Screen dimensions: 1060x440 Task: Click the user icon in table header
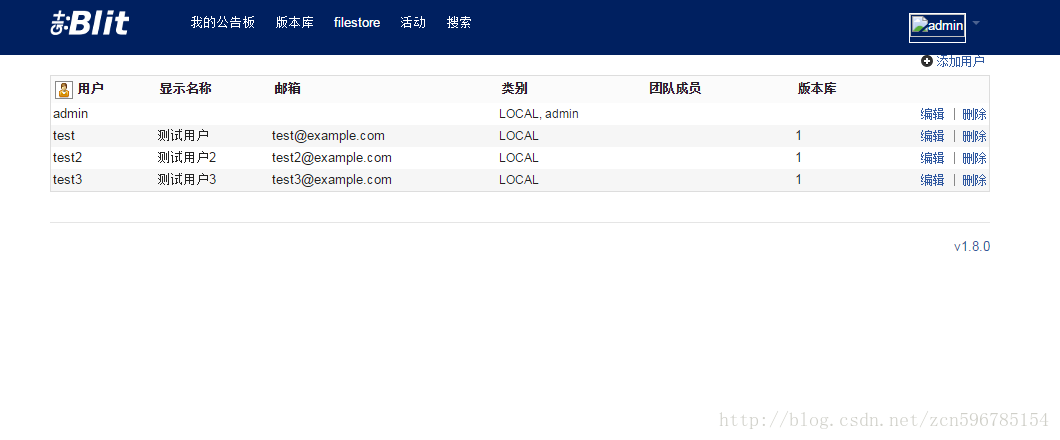(x=64, y=89)
